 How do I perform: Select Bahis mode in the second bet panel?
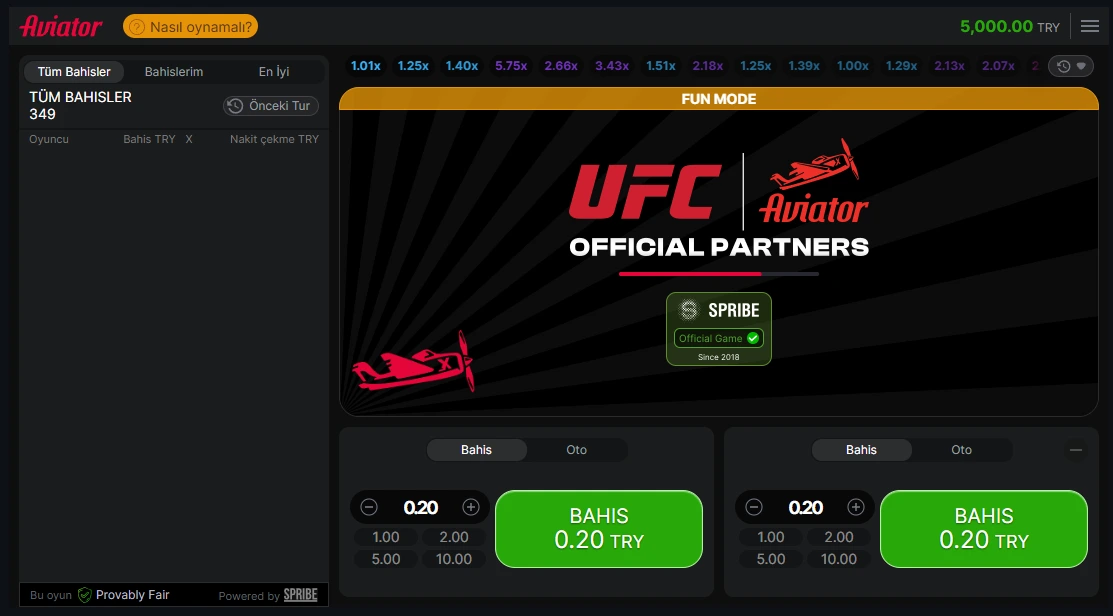pyautogui.click(x=861, y=450)
